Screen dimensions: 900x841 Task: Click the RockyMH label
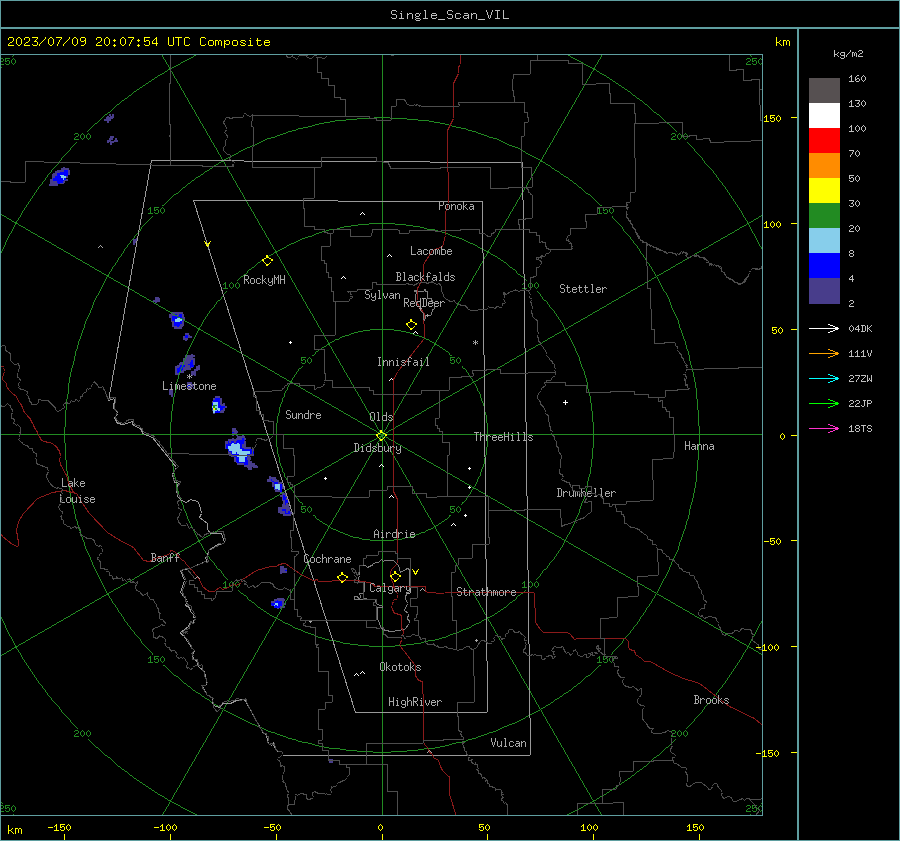pyautogui.click(x=264, y=280)
